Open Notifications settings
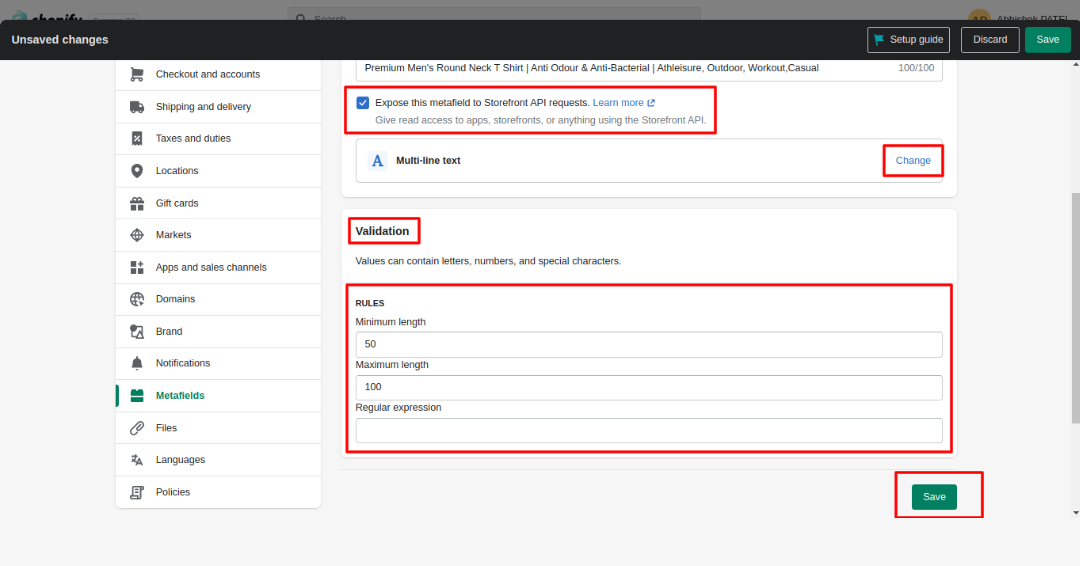Viewport: 1080px width, 566px height. [218, 363]
